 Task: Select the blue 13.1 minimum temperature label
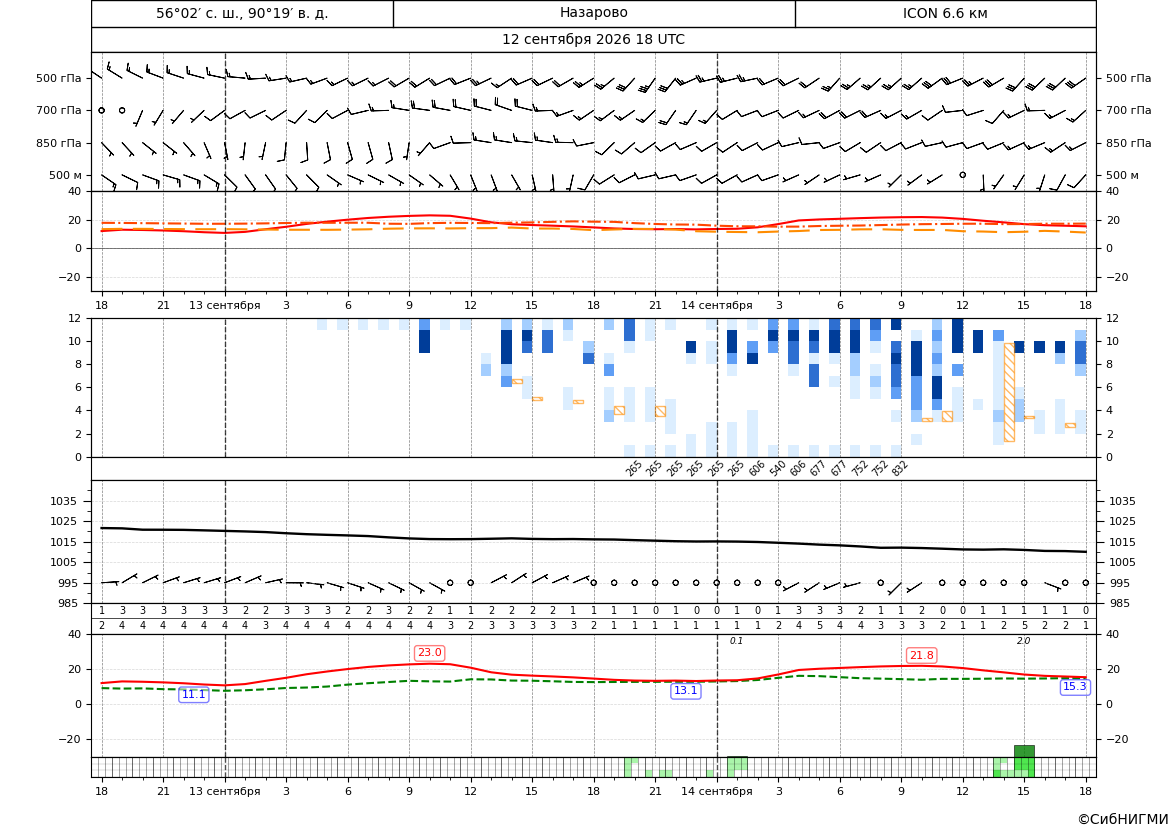(686, 691)
